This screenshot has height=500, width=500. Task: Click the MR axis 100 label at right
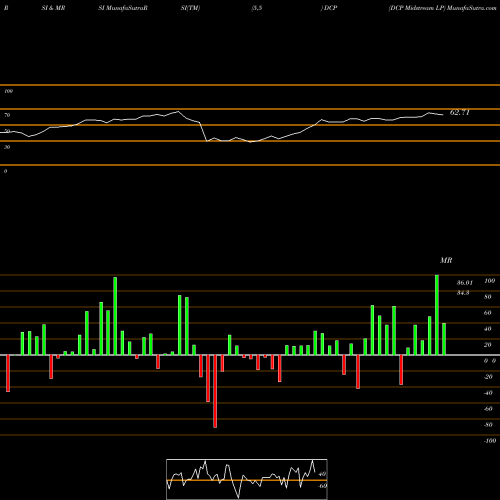coord(489,281)
